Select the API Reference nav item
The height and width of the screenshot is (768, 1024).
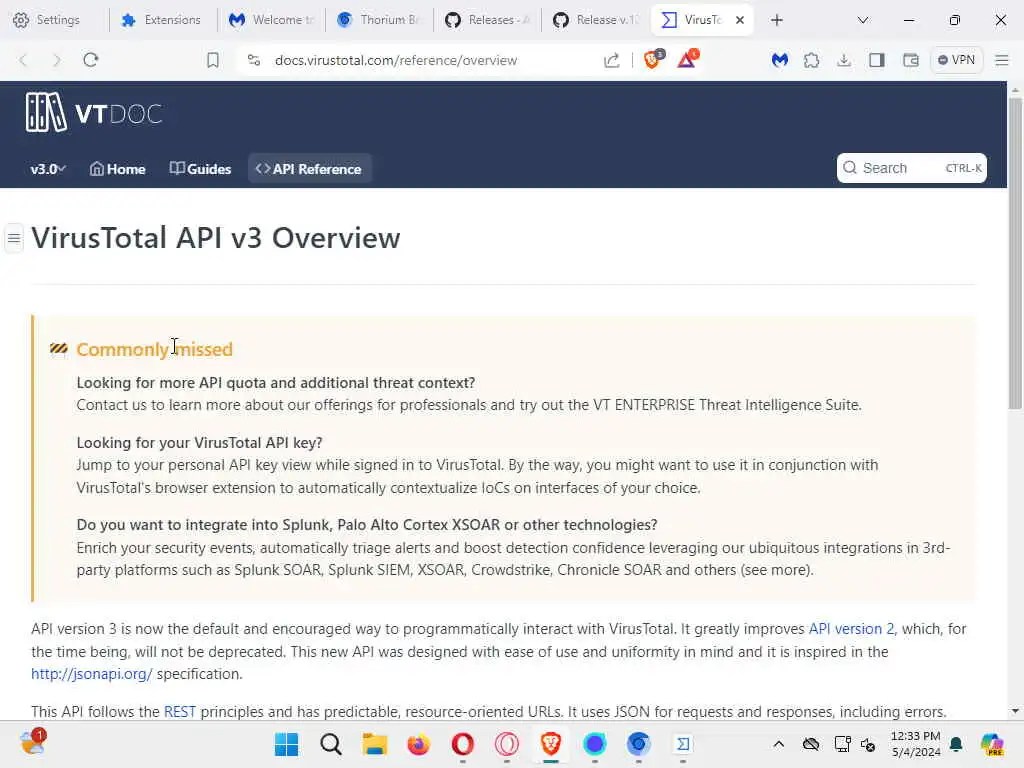point(309,169)
